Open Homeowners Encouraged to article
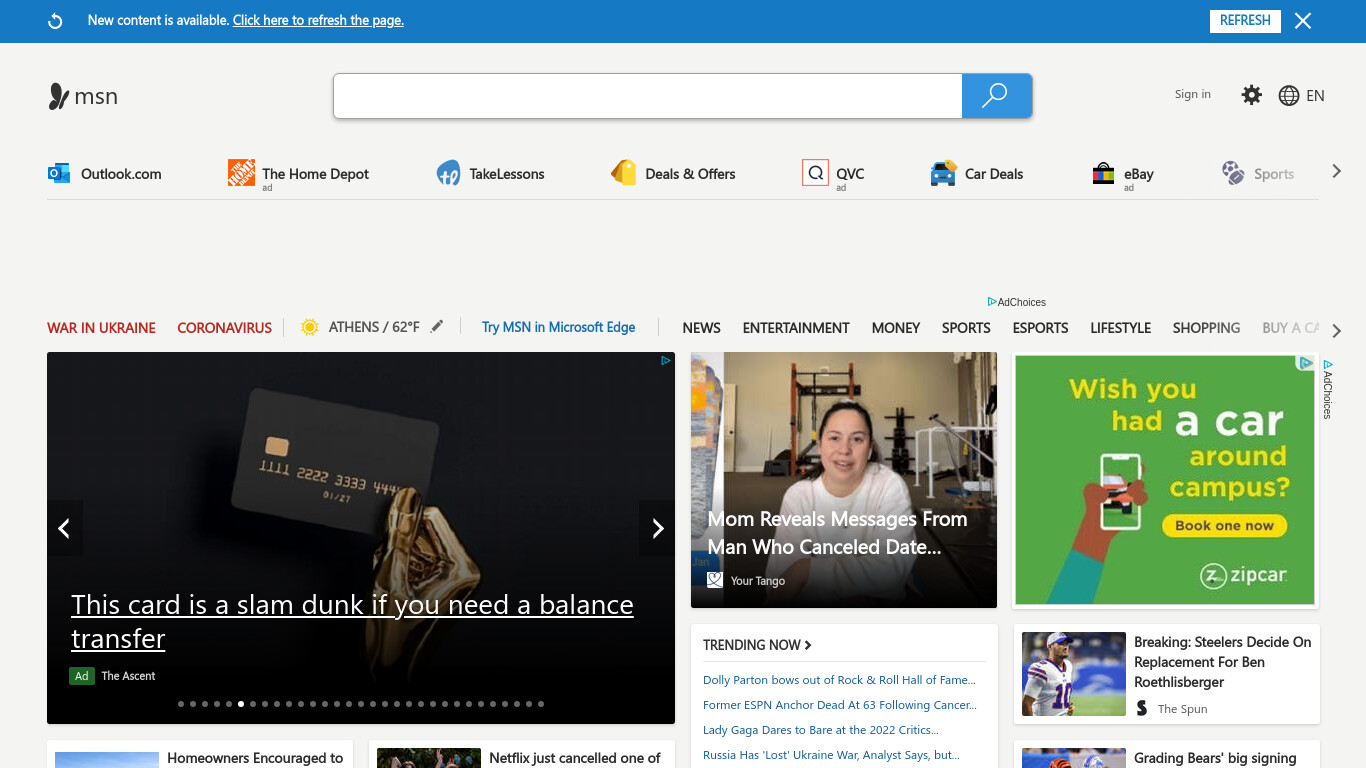Viewport: 1366px width, 768px height. (x=255, y=758)
